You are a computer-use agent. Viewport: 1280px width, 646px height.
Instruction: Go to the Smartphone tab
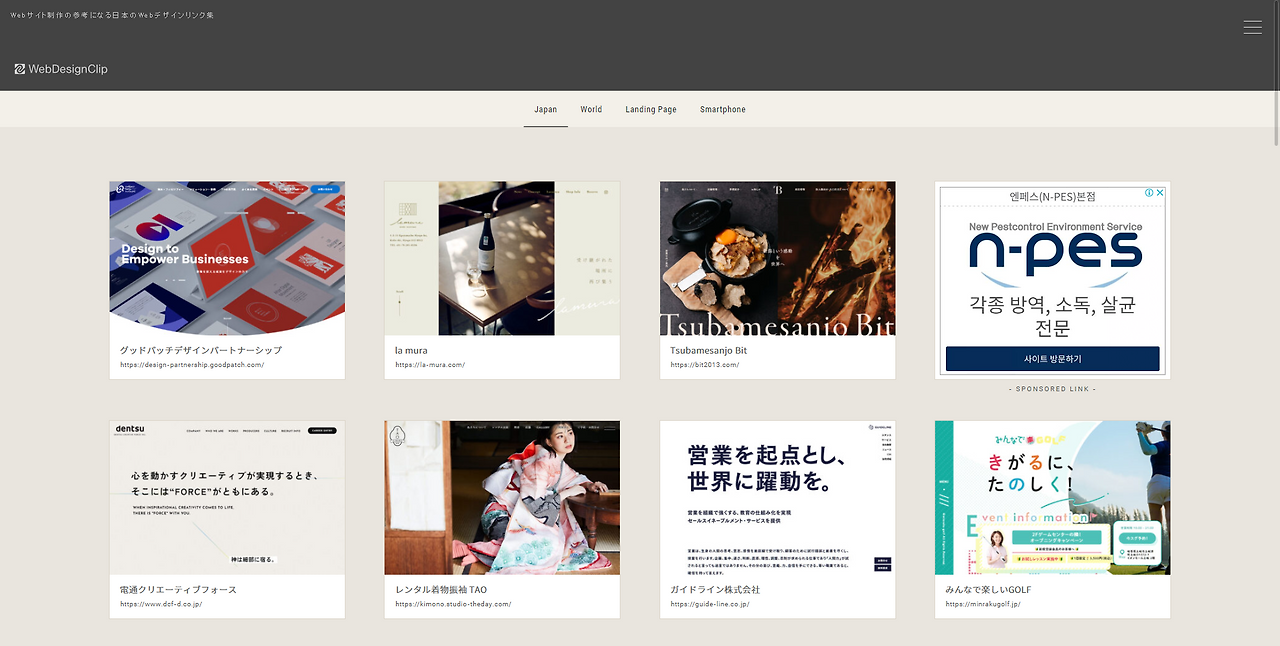tap(723, 109)
